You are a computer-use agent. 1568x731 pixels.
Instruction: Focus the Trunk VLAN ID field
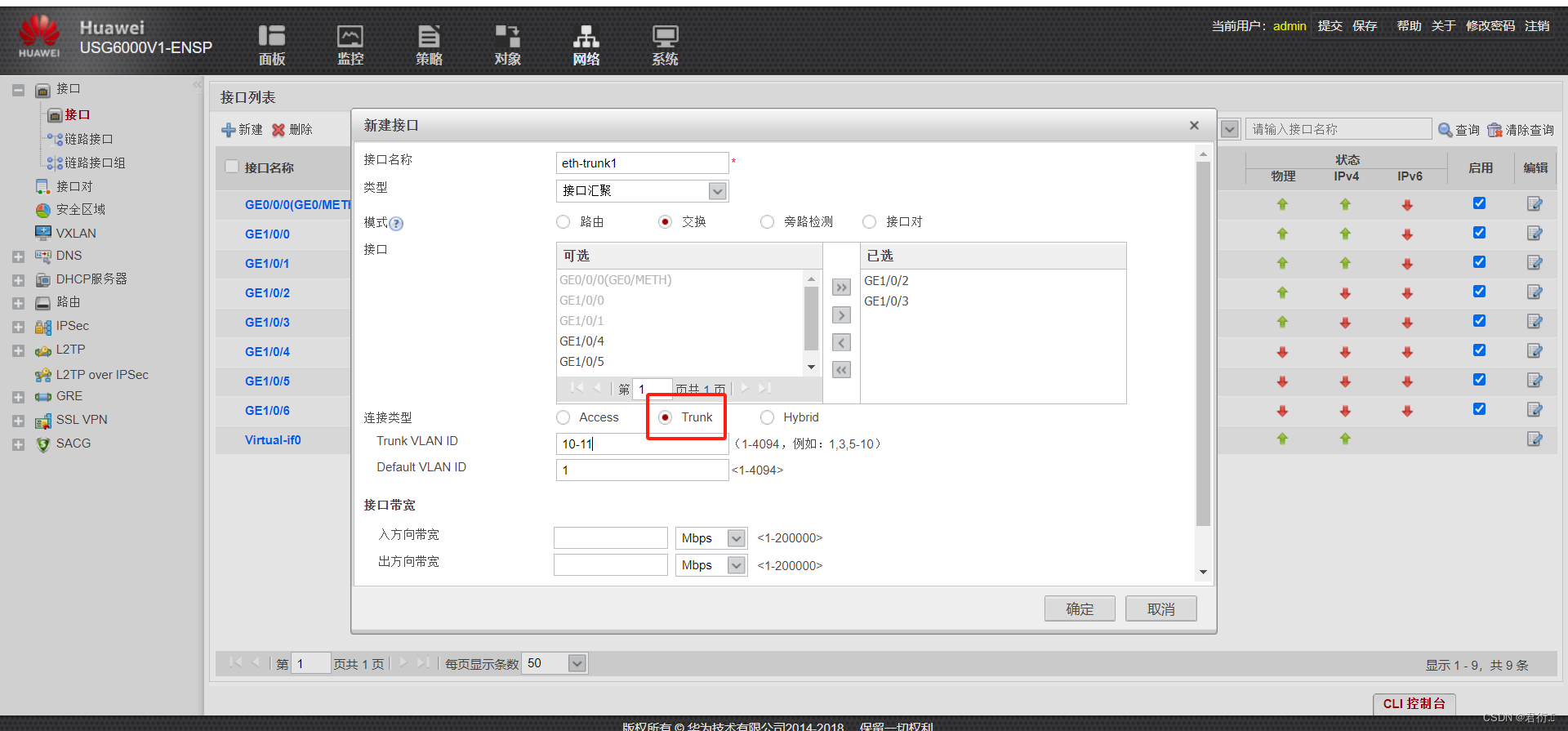[642, 444]
